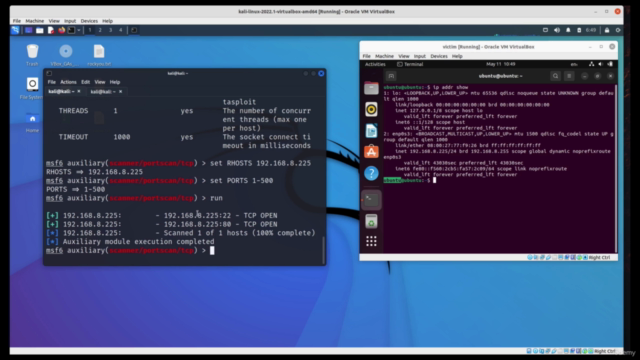The image size is (640, 360).
Task: Click Activities in the Ubuntu top bar
Action: (375, 64)
